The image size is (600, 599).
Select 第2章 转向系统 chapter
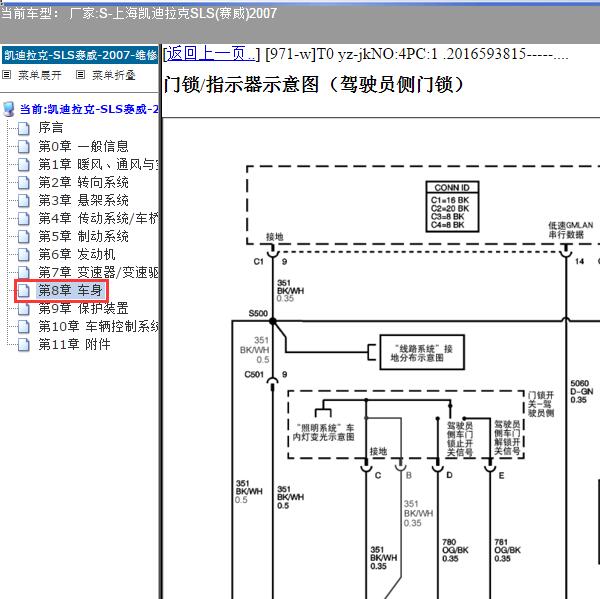pos(83,183)
